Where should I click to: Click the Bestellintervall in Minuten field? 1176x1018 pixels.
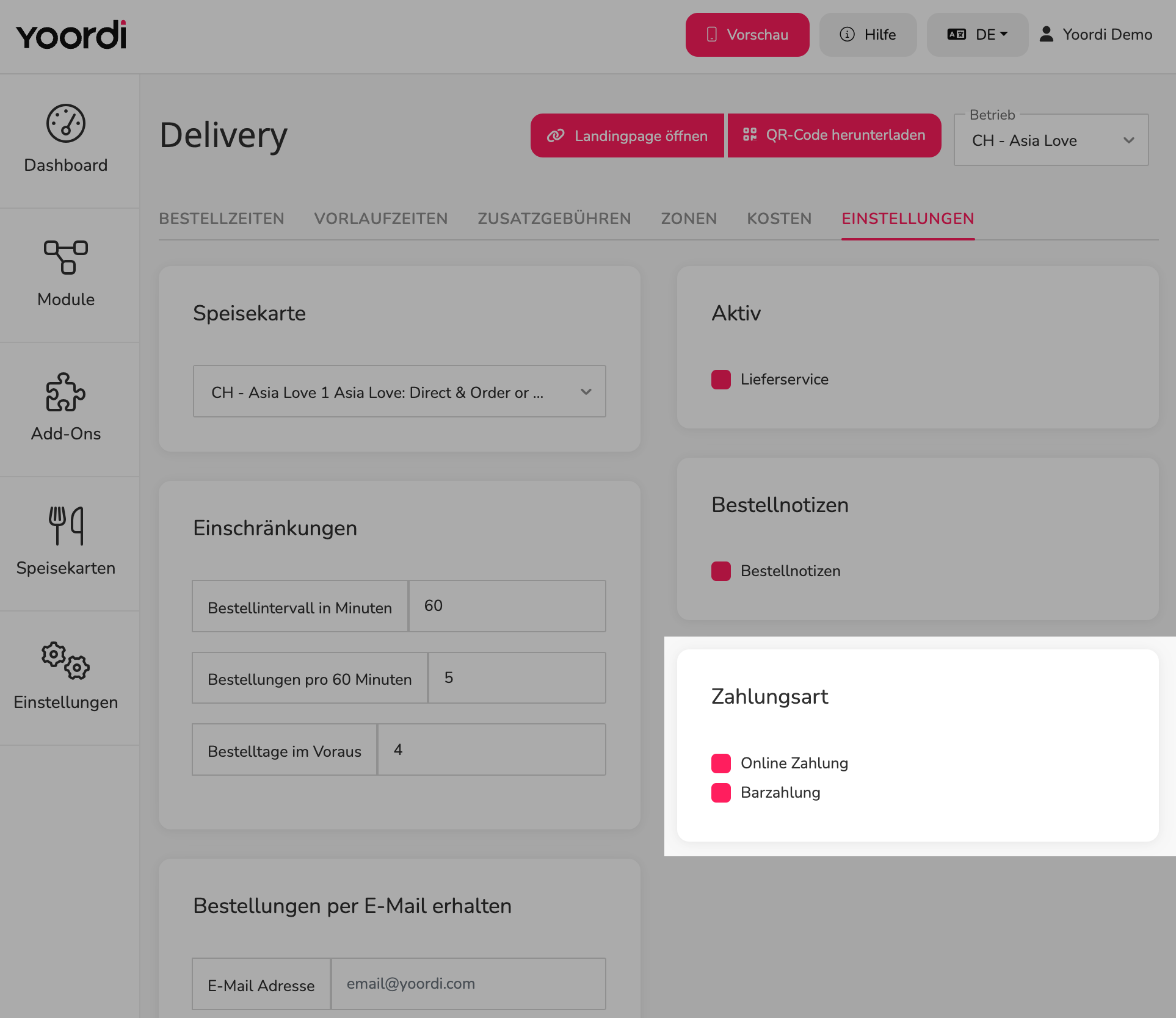pyautogui.click(x=507, y=606)
